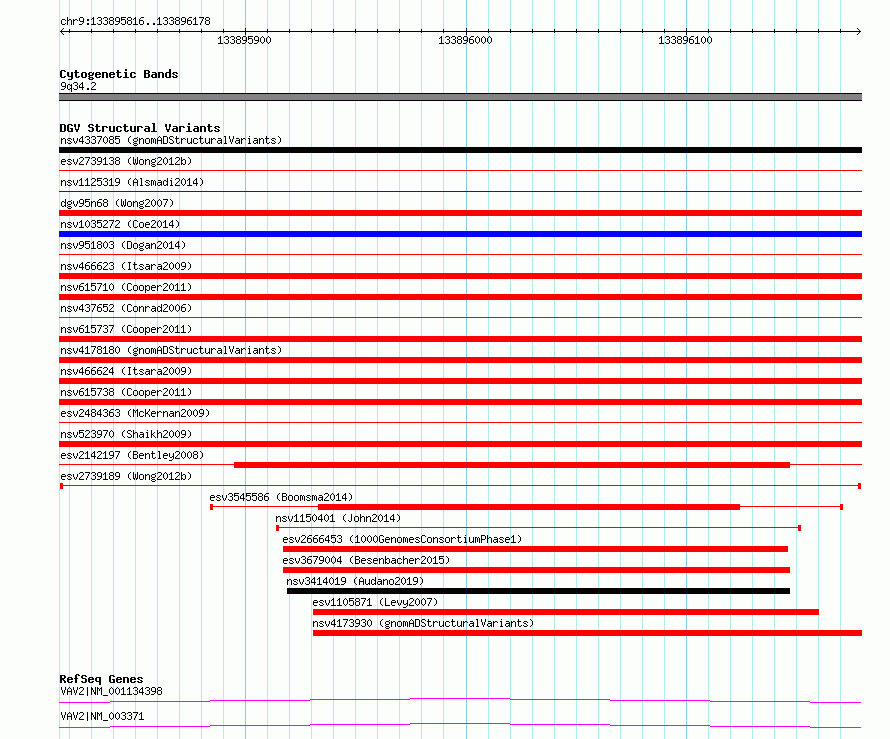This screenshot has width=890, height=739.
Task: Click the chr9:133895816..133896178 region label
Action: point(135,21)
